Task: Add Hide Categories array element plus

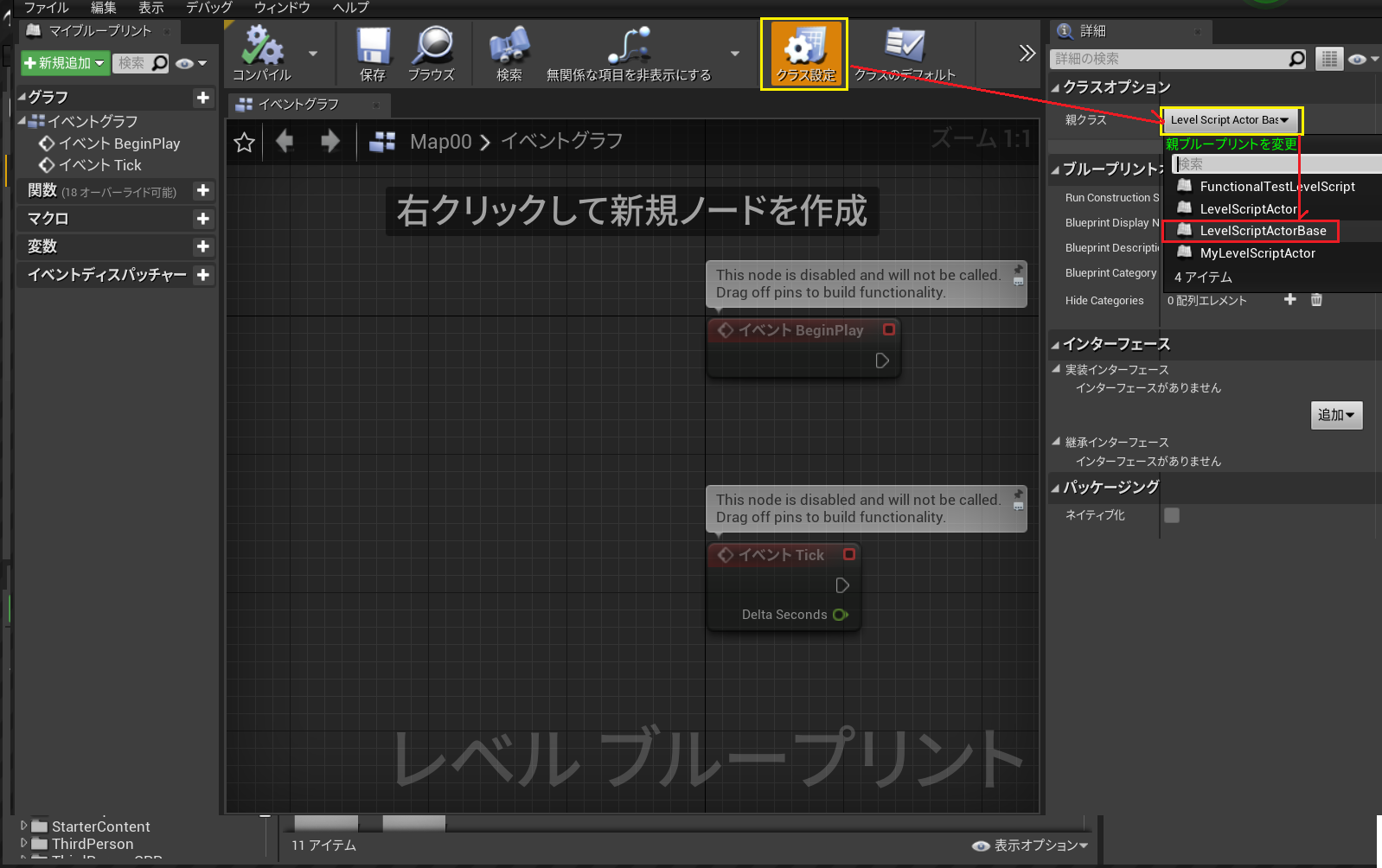Action: 1290,299
